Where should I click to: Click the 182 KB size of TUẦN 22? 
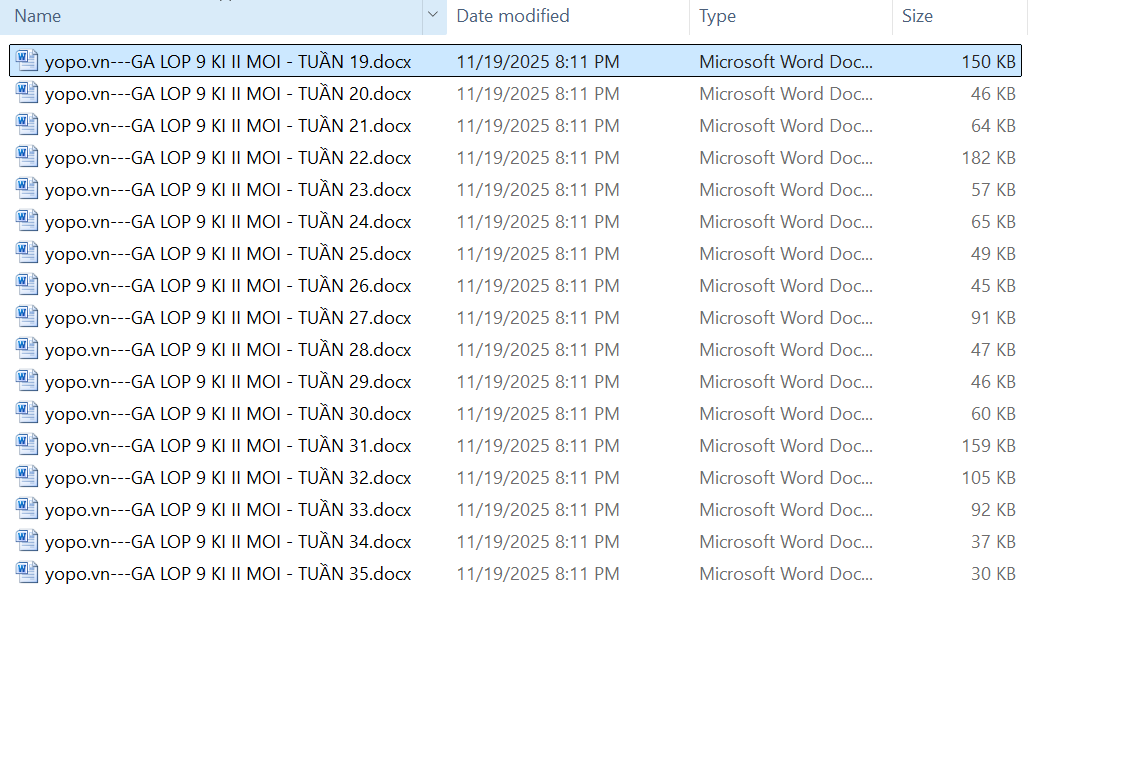pyautogui.click(x=988, y=158)
